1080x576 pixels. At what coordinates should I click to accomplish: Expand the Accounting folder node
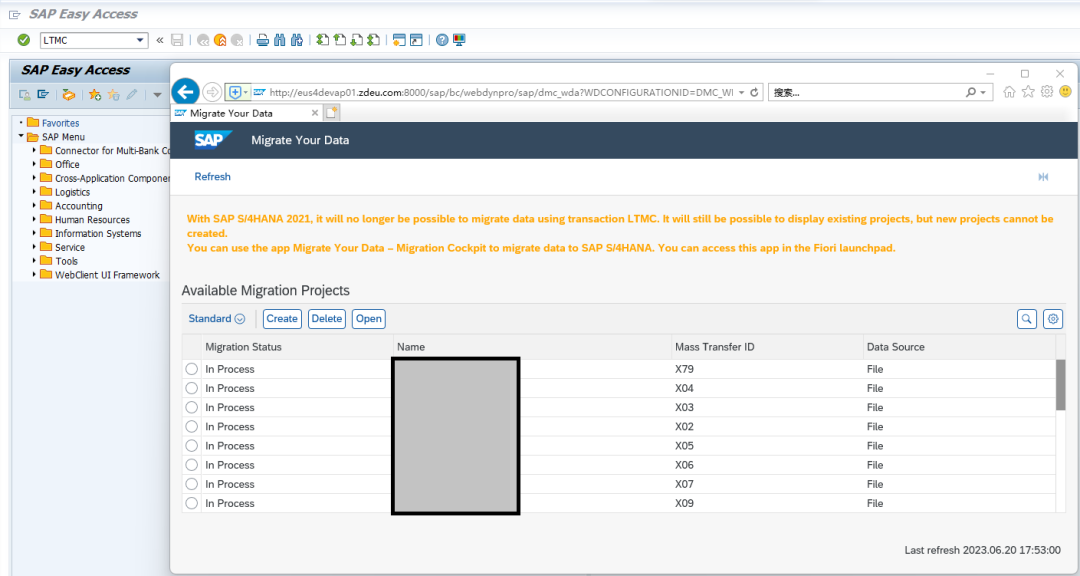click(x=34, y=205)
